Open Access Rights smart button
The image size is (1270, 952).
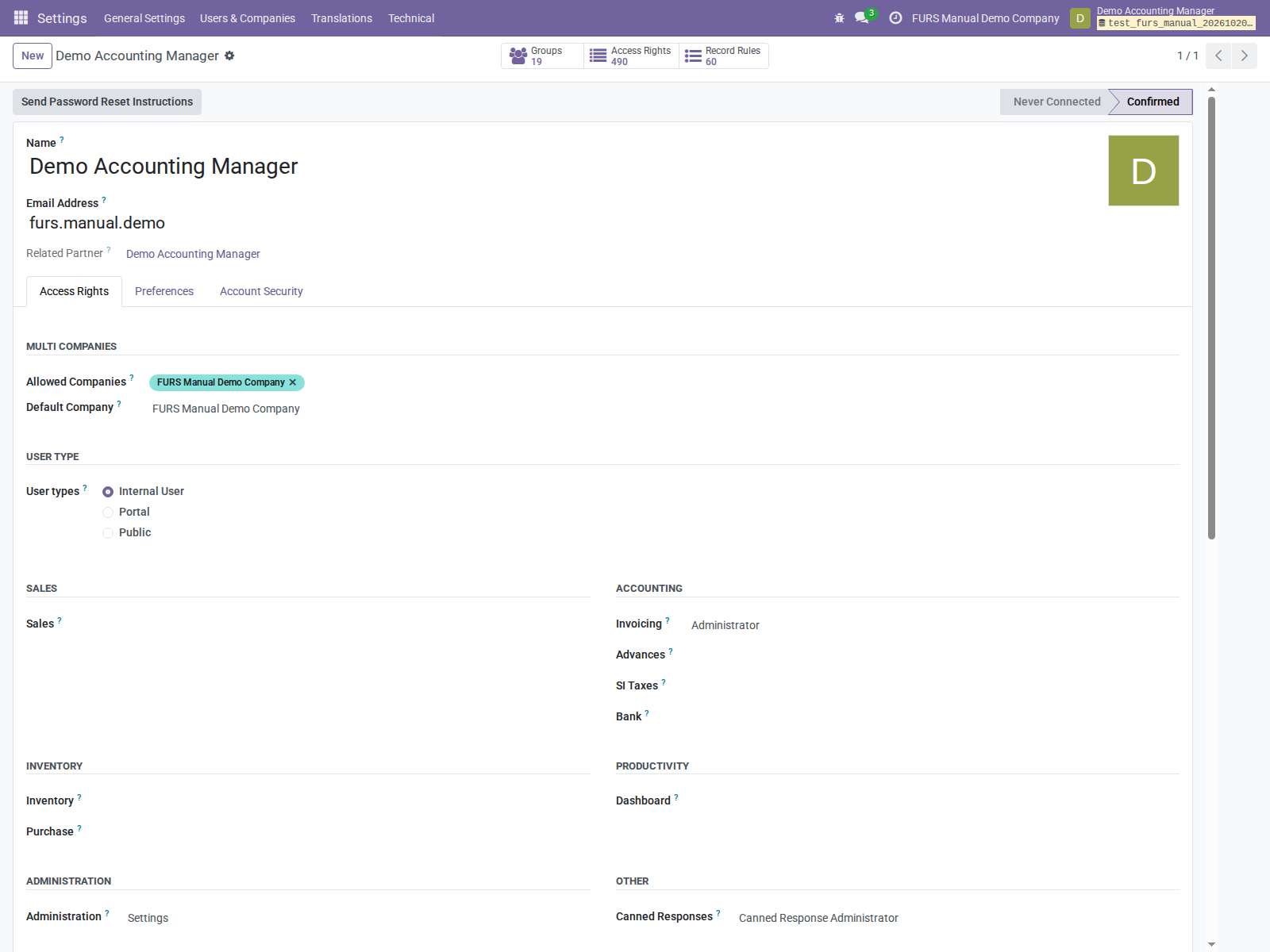click(x=631, y=56)
